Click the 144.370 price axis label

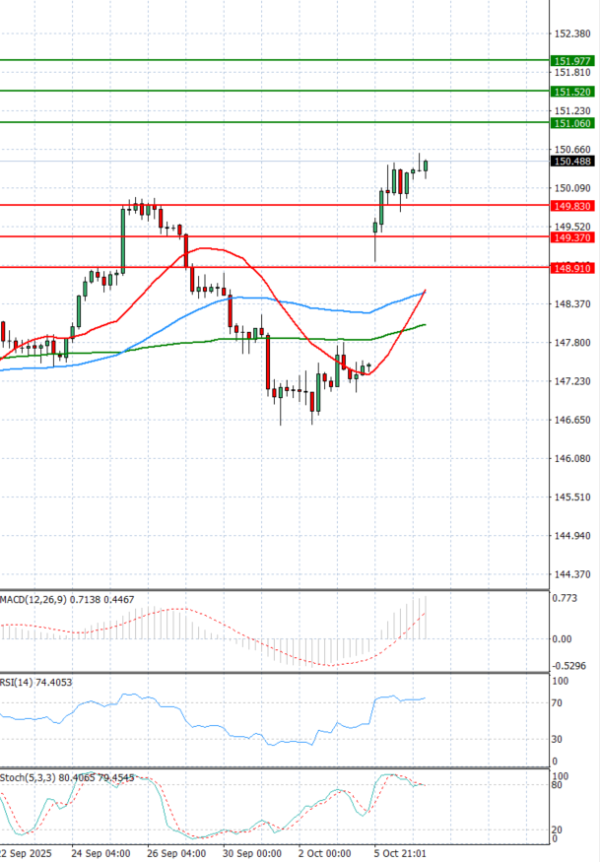point(572,574)
